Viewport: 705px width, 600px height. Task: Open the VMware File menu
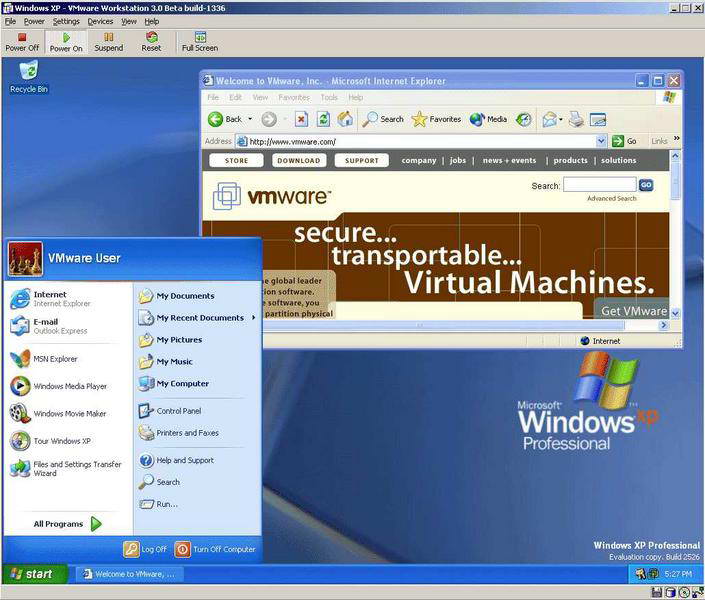[x=10, y=21]
